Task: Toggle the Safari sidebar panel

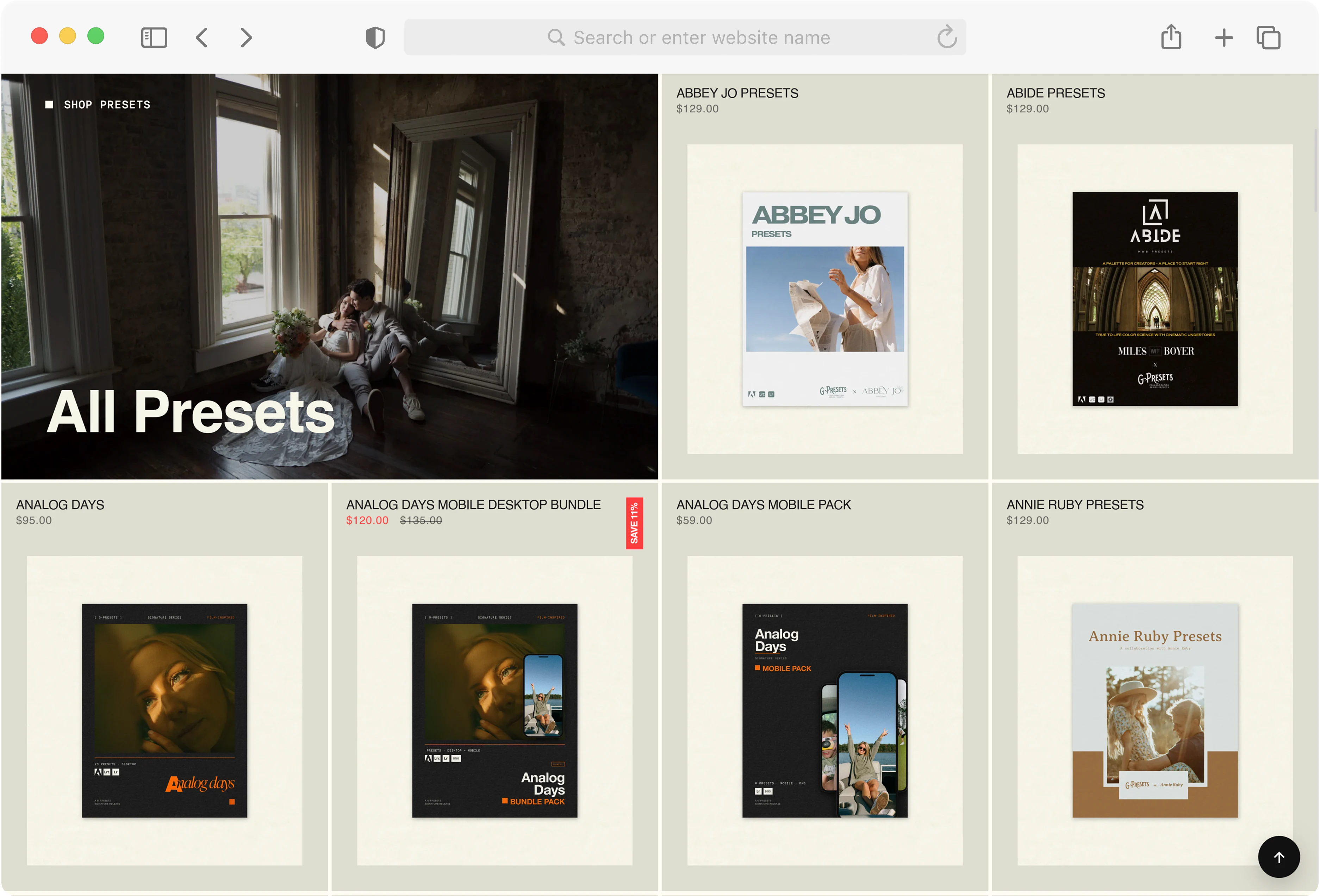Action: point(154,37)
